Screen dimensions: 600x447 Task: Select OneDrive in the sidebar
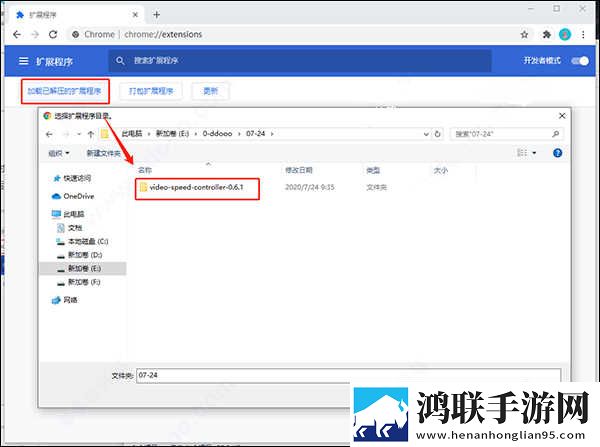(73, 196)
